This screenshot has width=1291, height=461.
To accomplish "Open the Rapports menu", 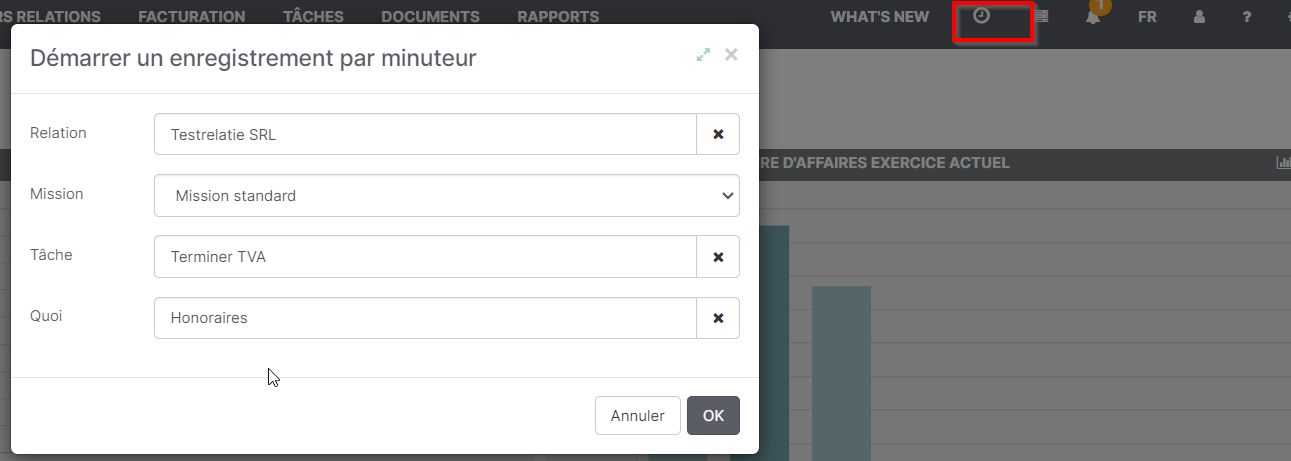I will click(558, 17).
